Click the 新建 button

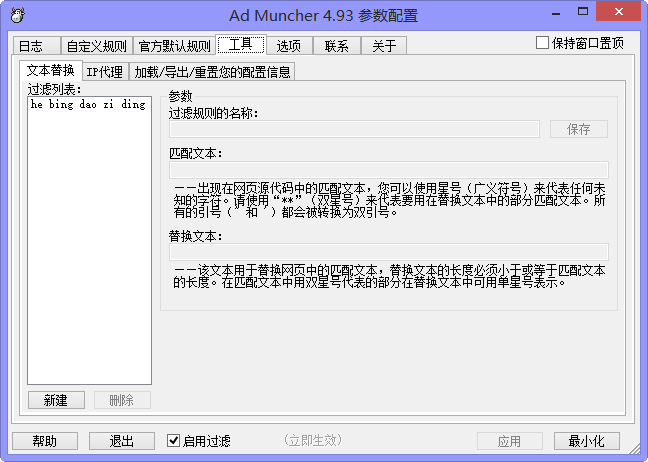56,400
